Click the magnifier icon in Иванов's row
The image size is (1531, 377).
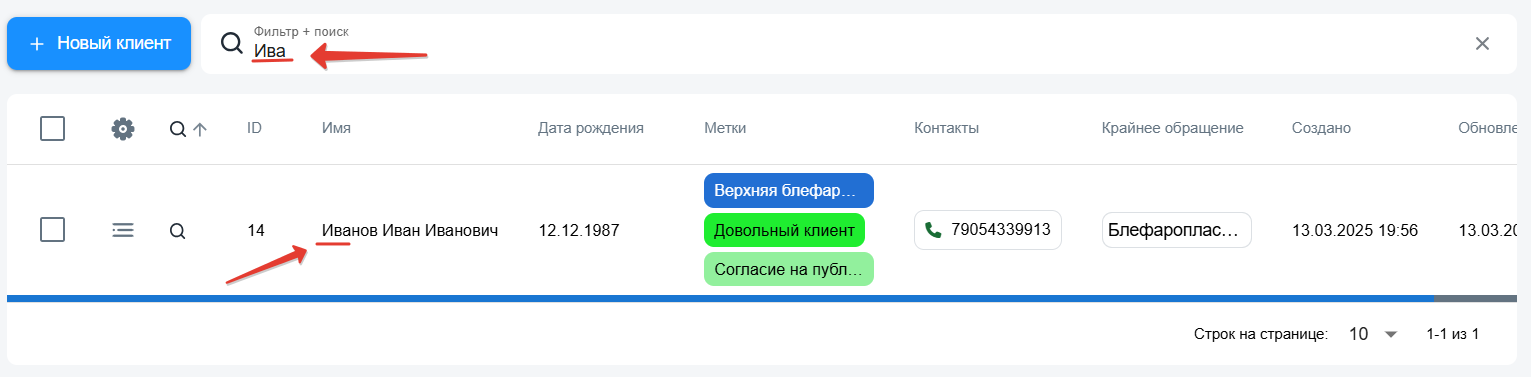coord(177,231)
